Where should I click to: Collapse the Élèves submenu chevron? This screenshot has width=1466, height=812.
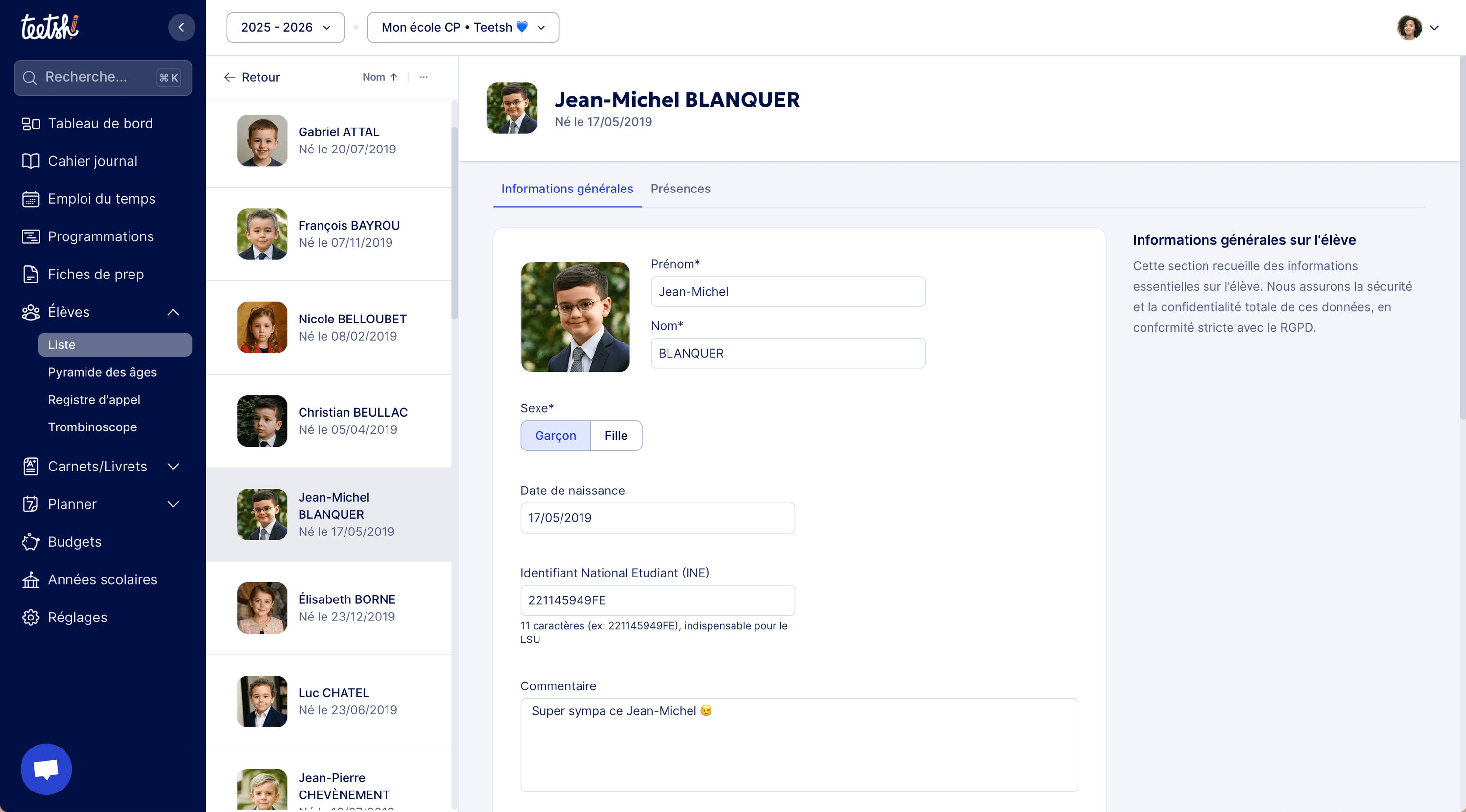173,312
